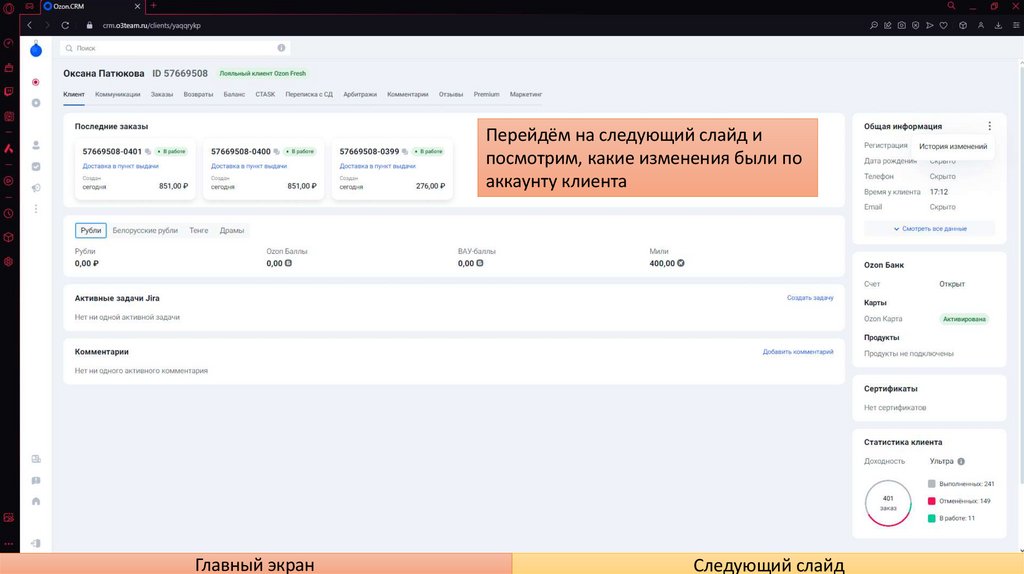Go back in browser history
1024x574 pixels.
pos(29,25)
